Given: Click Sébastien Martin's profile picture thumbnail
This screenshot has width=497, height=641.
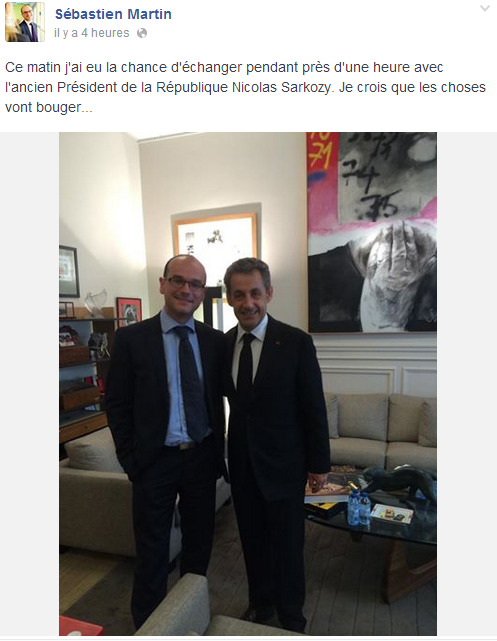Looking at the screenshot, I should 25,22.
